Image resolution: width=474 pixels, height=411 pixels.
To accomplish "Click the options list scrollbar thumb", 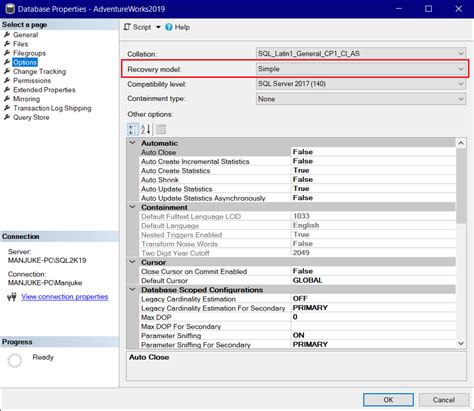I will point(461,186).
